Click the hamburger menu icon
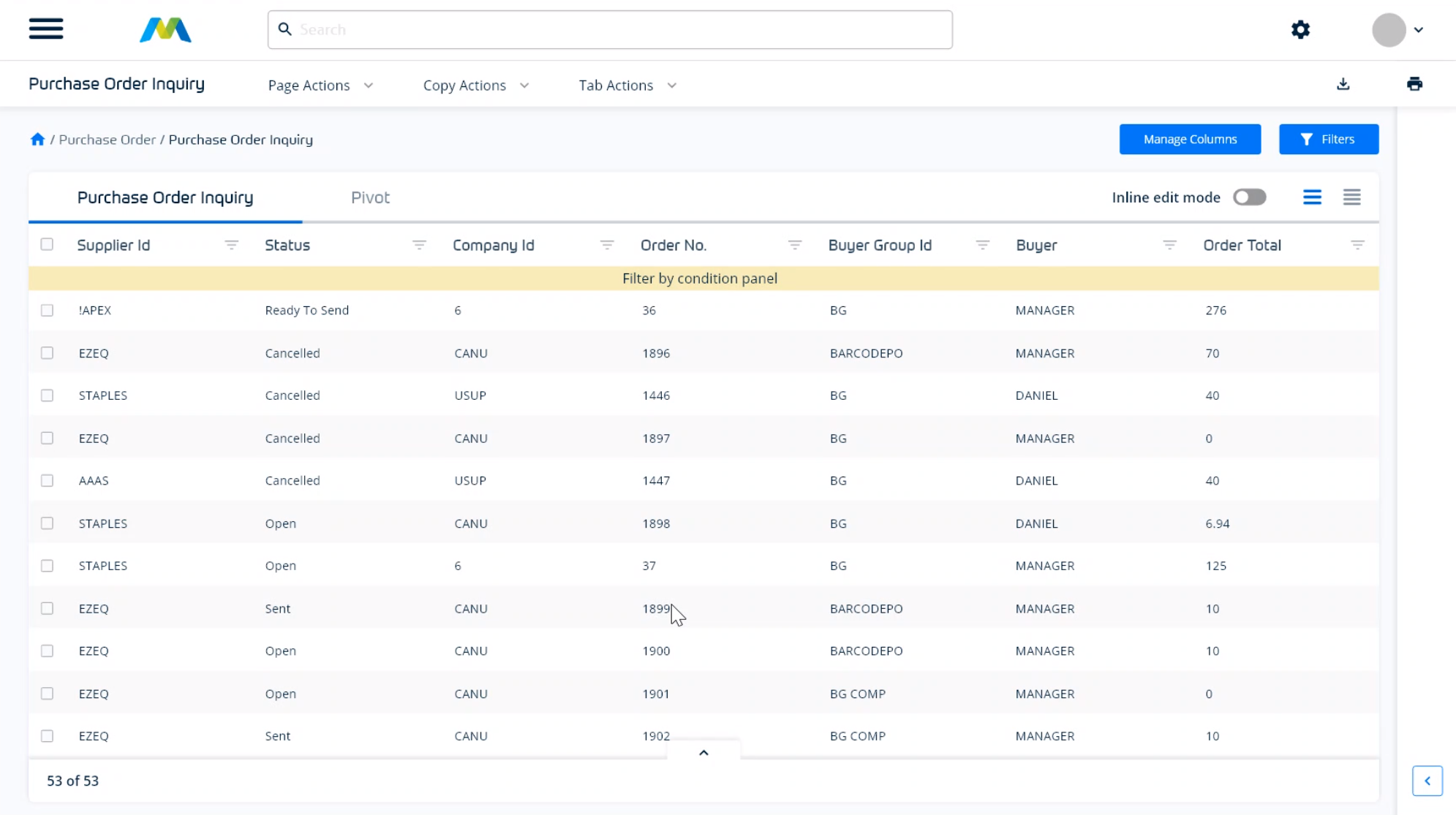 [x=46, y=29]
